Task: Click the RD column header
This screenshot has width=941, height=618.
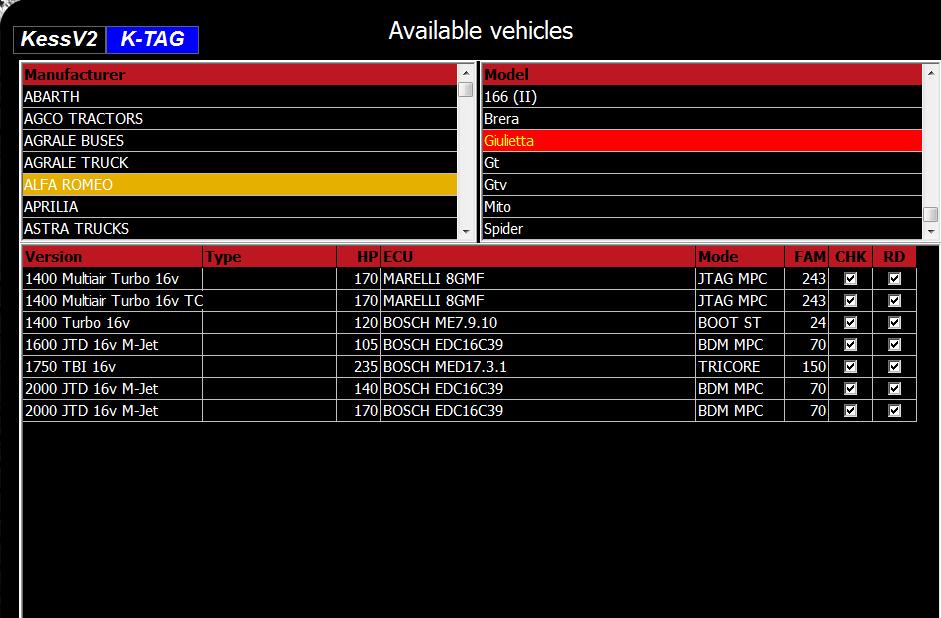Action: pos(894,257)
